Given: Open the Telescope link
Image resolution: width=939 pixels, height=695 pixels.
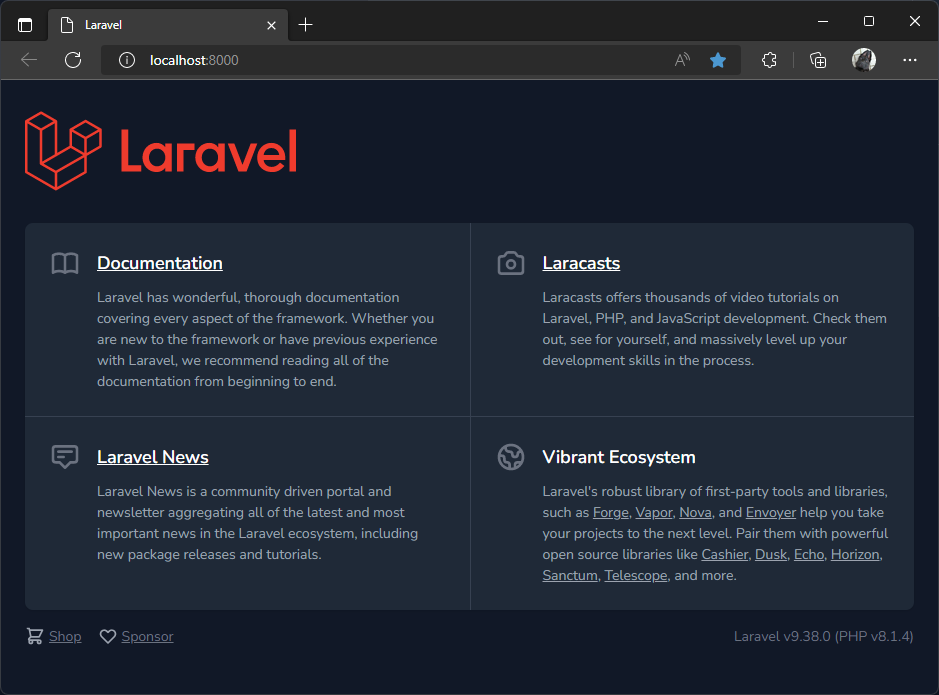Looking at the screenshot, I should pyautogui.click(x=635, y=575).
